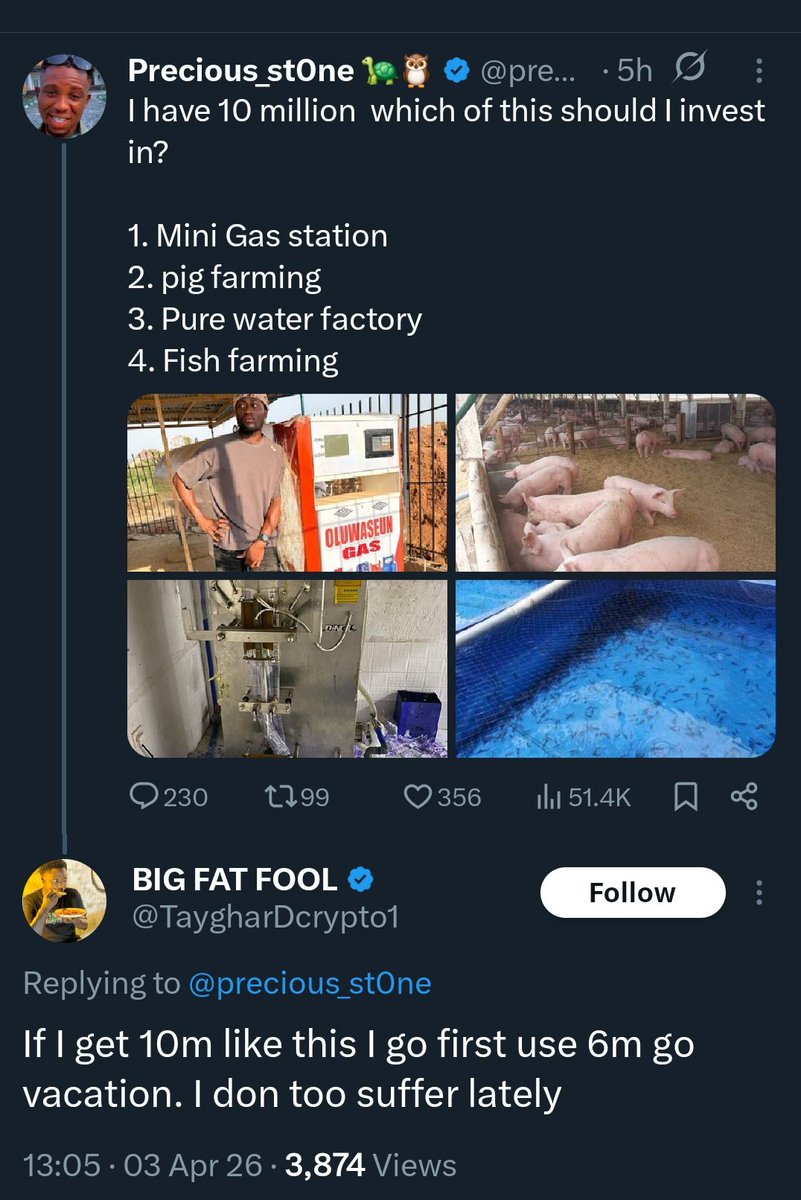Repost the 10 million investment tweet
The image size is (801, 1200).
coord(296,796)
